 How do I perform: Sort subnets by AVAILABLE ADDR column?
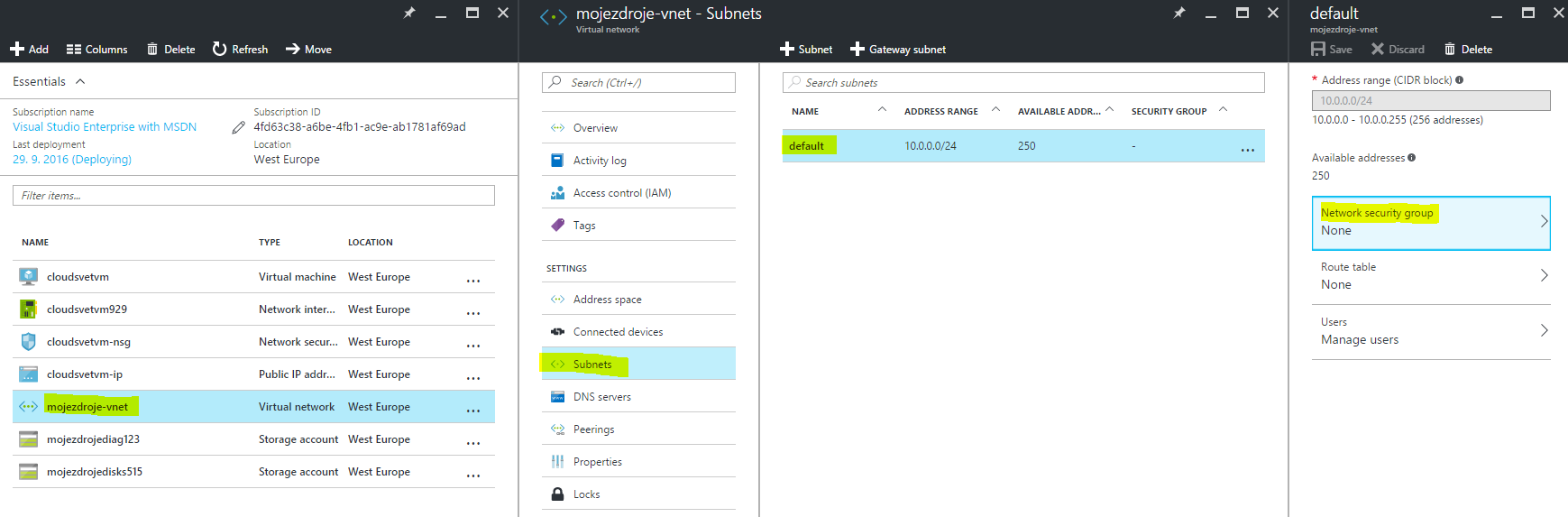pos(1059,111)
